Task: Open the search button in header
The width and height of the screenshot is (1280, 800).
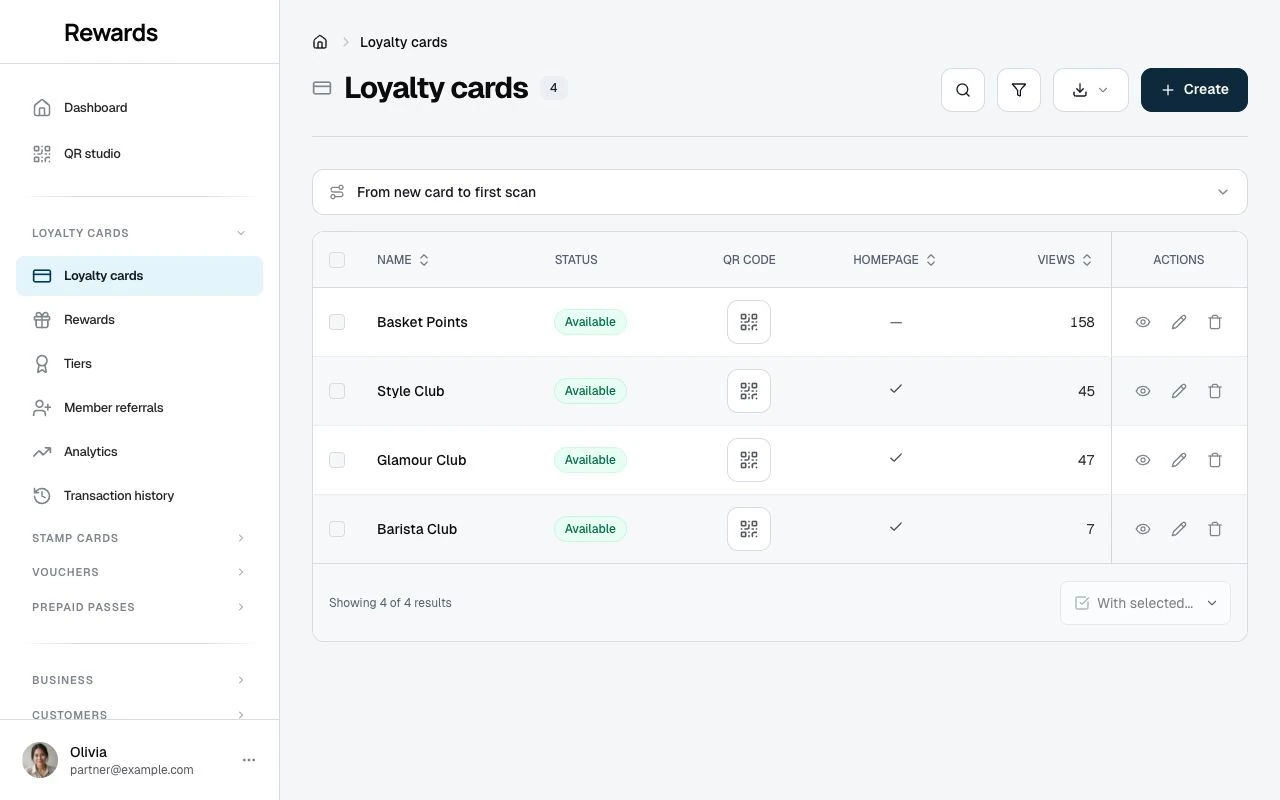Action: coord(963,90)
